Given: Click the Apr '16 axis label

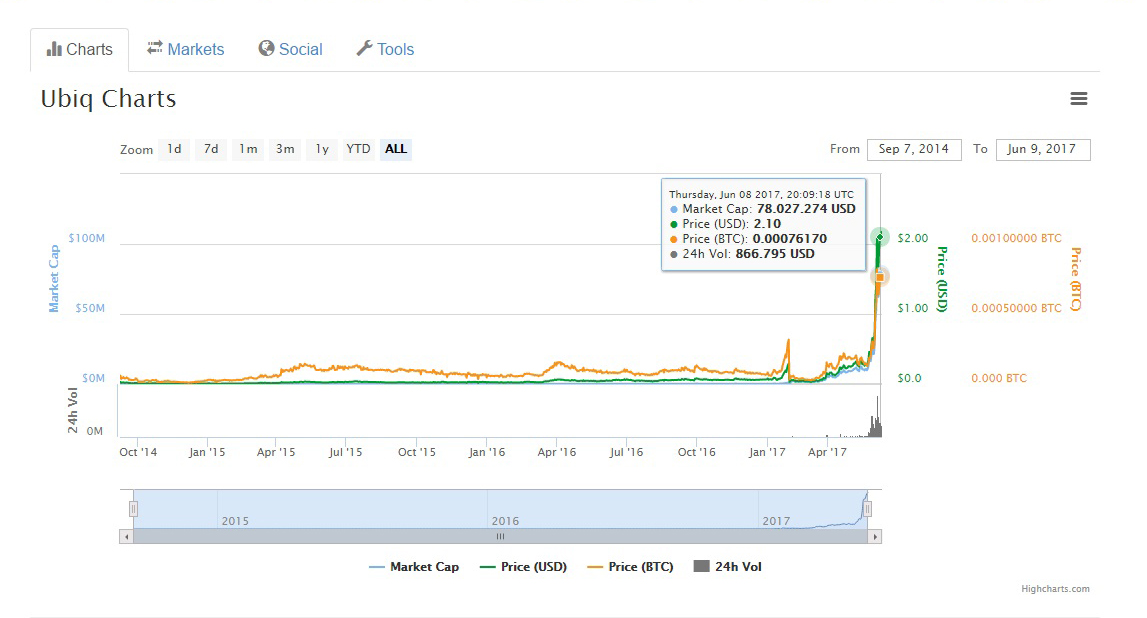Looking at the screenshot, I should 557,452.
